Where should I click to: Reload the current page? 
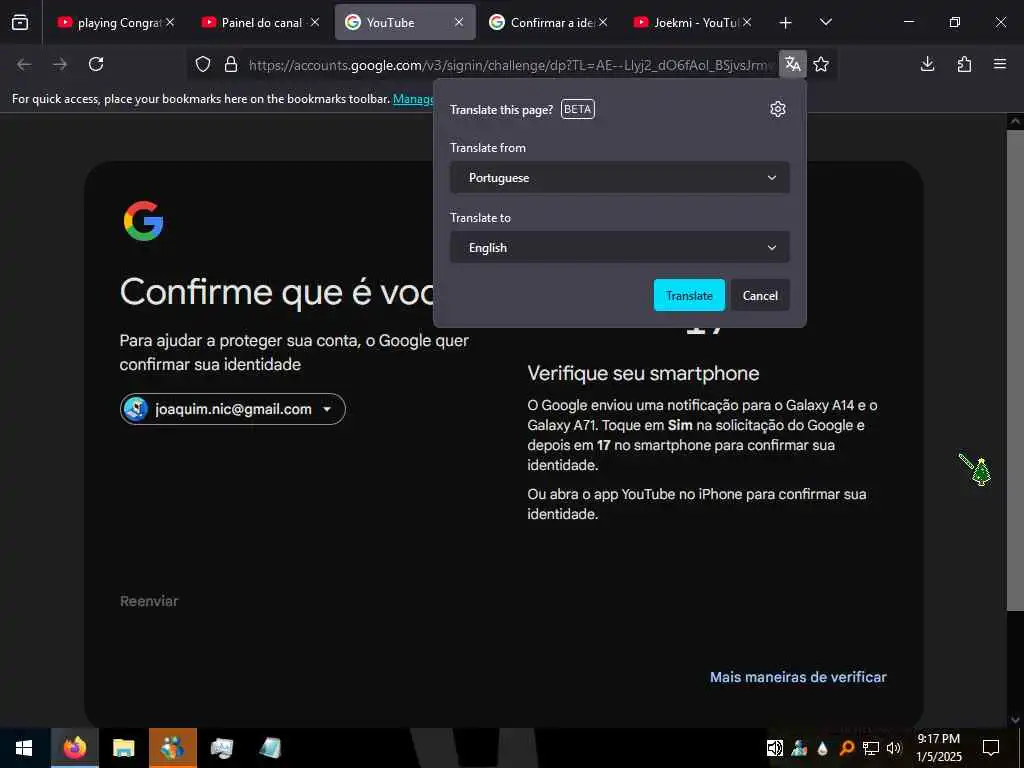coord(96,64)
